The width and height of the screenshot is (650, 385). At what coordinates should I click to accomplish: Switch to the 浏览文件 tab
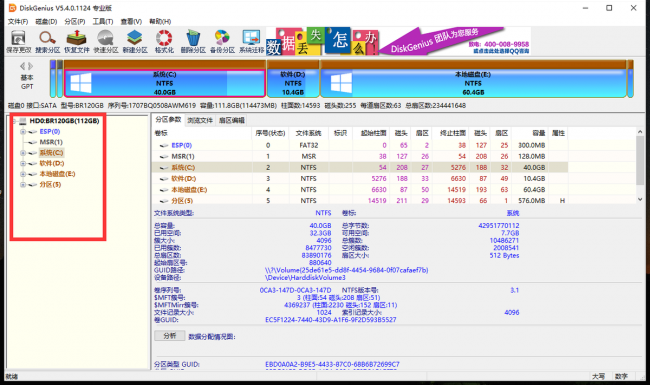200,120
